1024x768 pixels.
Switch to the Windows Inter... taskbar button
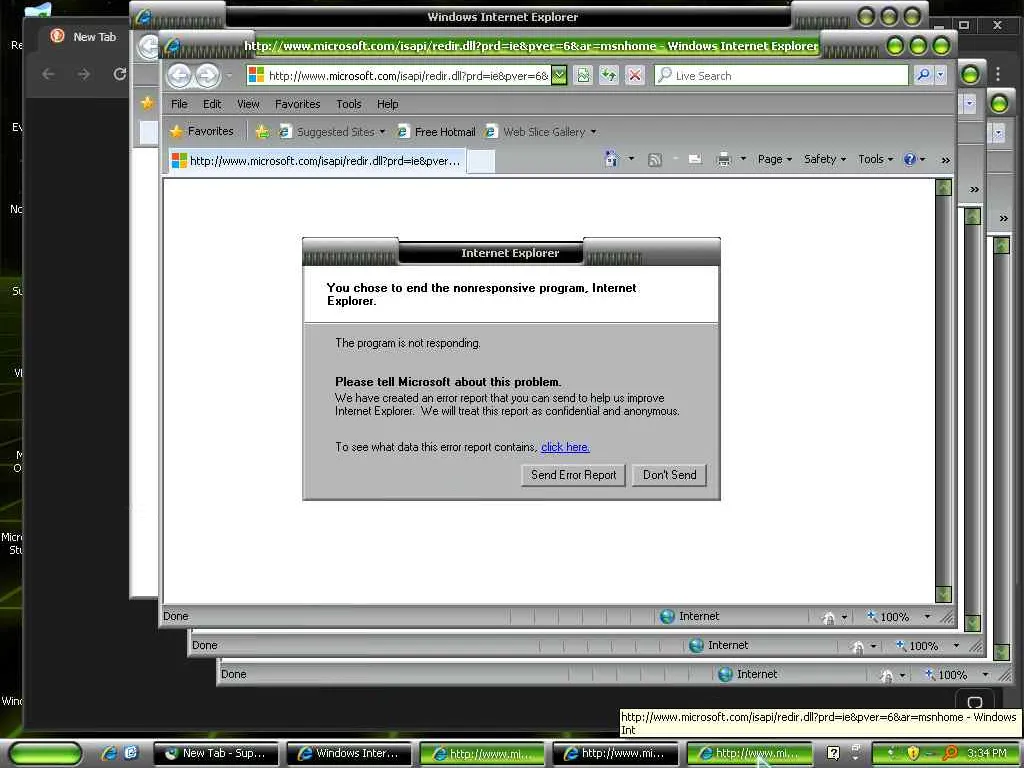[349, 753]
